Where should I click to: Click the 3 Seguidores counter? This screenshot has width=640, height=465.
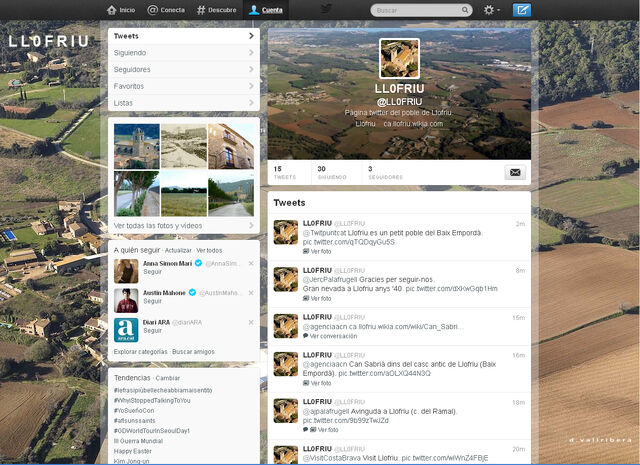tap(385, 173)
